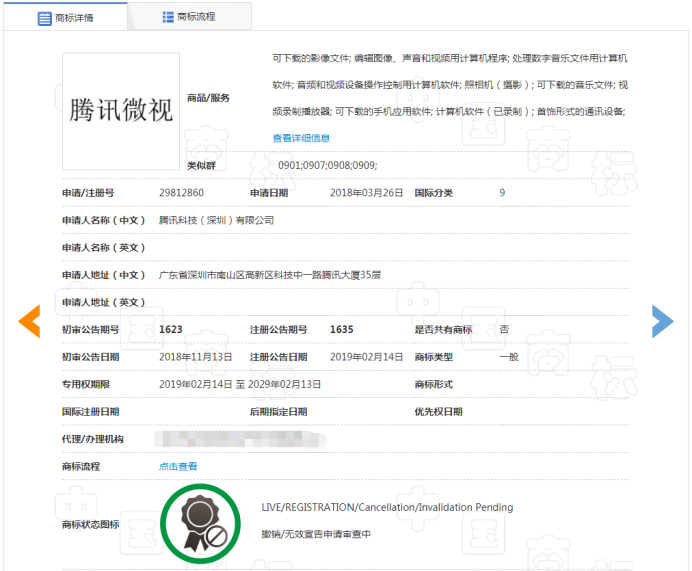The height and width of the screenshot is (571, 692).
Task: Click the trademark status medal icon
Action: click(x=200, y=524)
